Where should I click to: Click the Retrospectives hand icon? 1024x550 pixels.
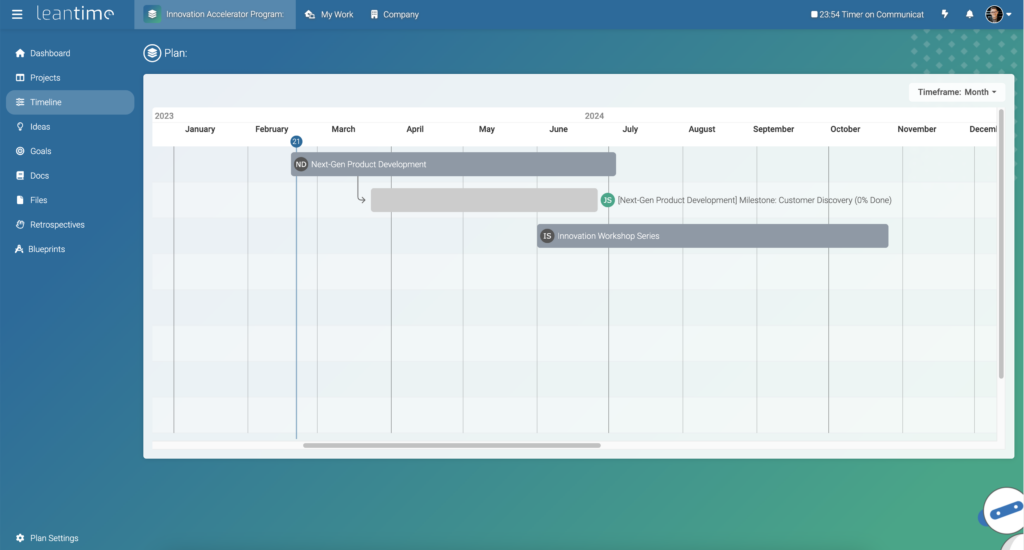point(20,225)
